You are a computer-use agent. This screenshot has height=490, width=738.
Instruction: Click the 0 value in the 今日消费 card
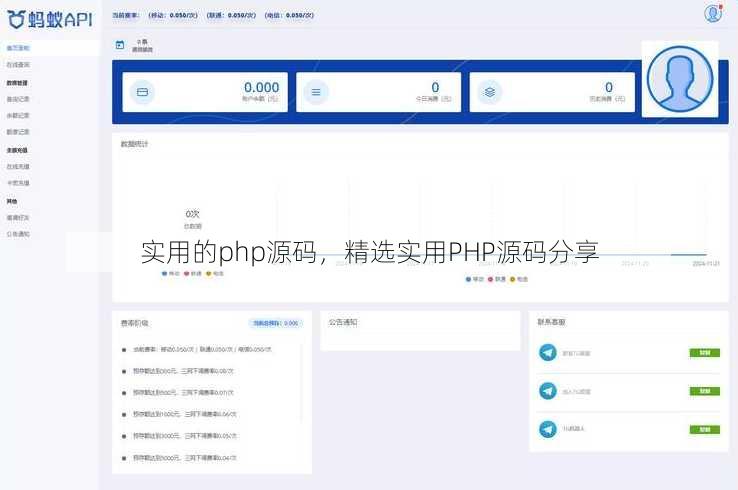435,87
